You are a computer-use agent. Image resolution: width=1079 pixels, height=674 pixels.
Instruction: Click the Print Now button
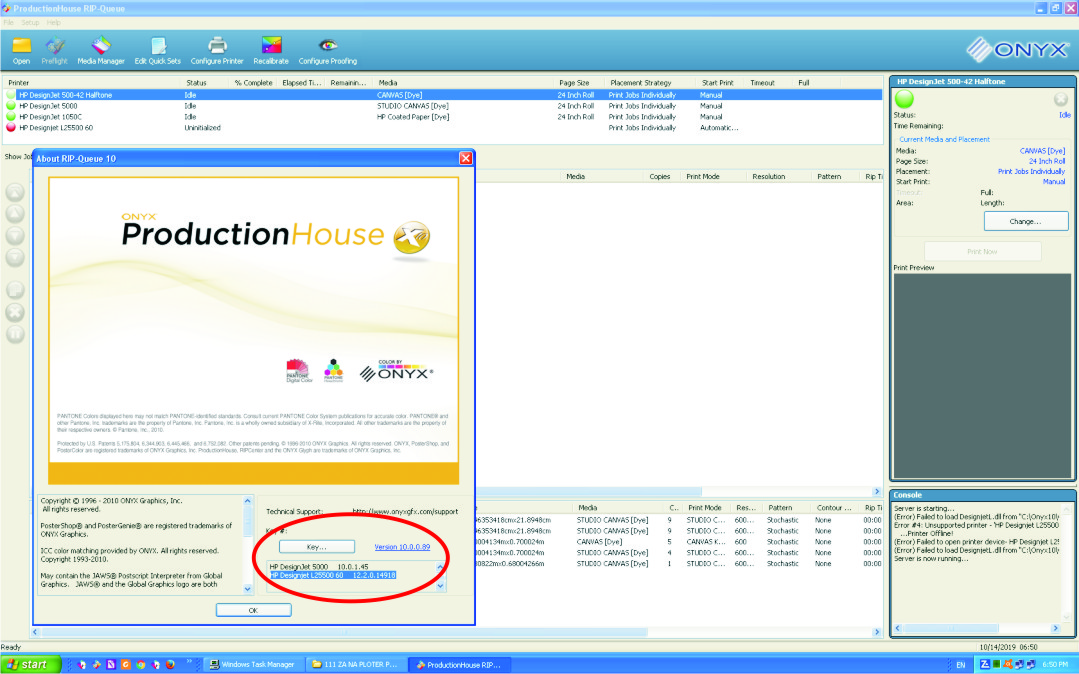(x=982, y=251)
